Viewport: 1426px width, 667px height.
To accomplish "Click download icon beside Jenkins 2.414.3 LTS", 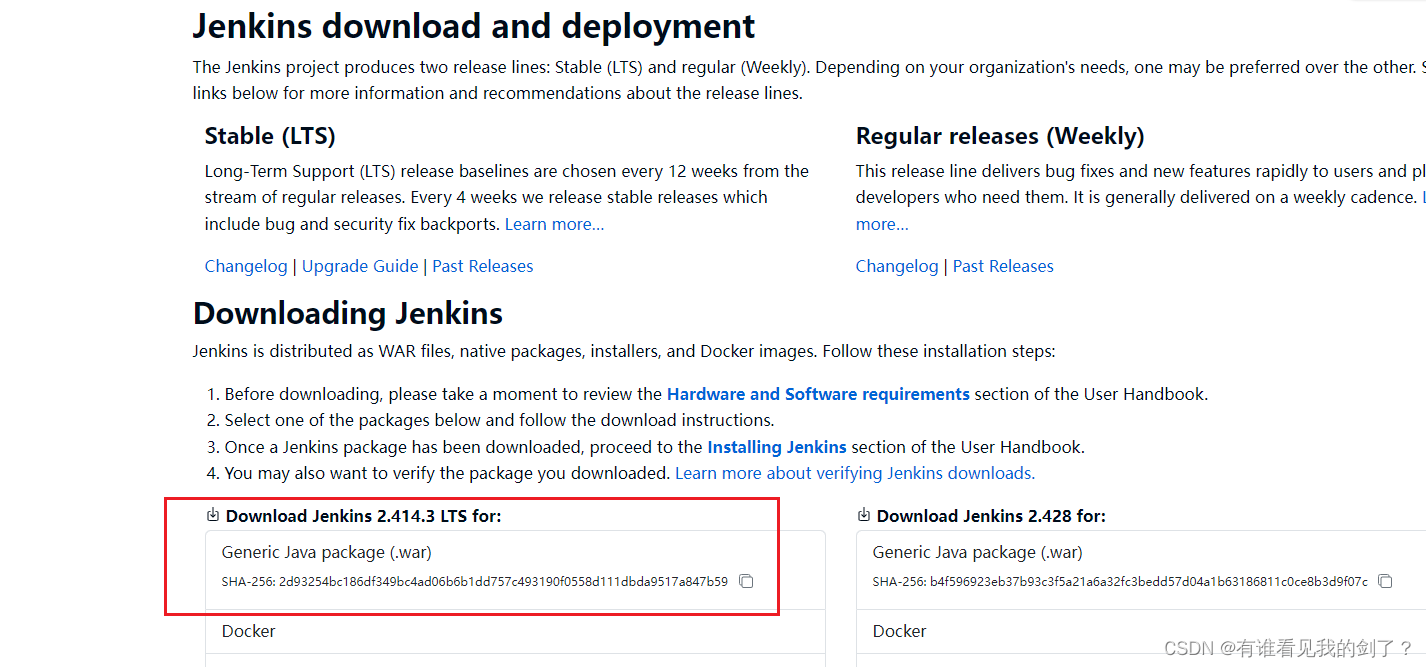I will pos(212,515).
